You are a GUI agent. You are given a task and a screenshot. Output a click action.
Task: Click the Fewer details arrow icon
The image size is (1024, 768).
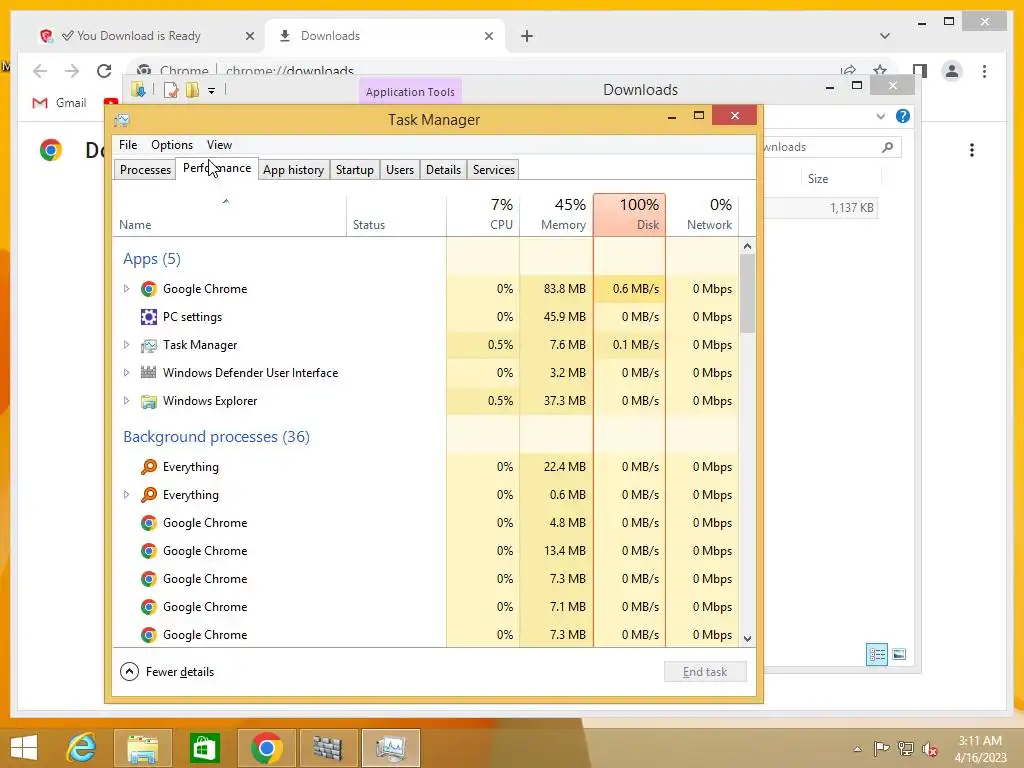[x=129, y=671]
